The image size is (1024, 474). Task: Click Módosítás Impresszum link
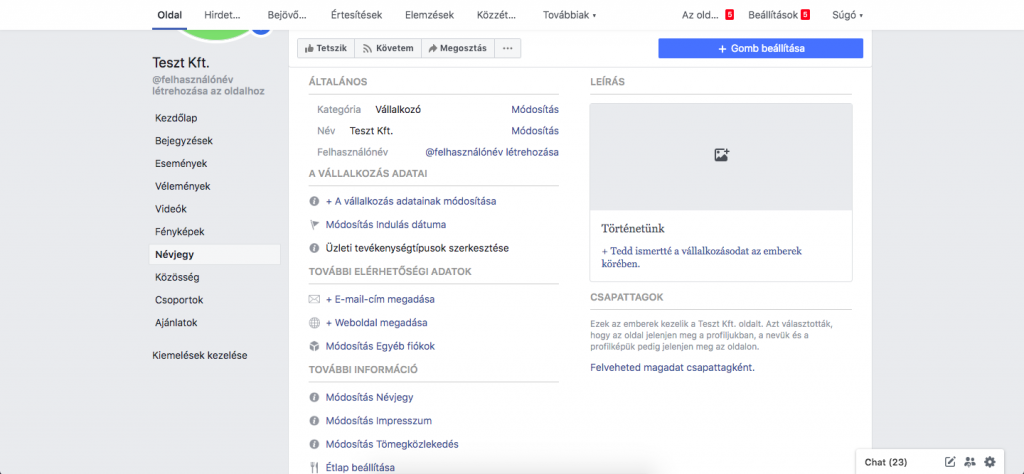(379, 421)
